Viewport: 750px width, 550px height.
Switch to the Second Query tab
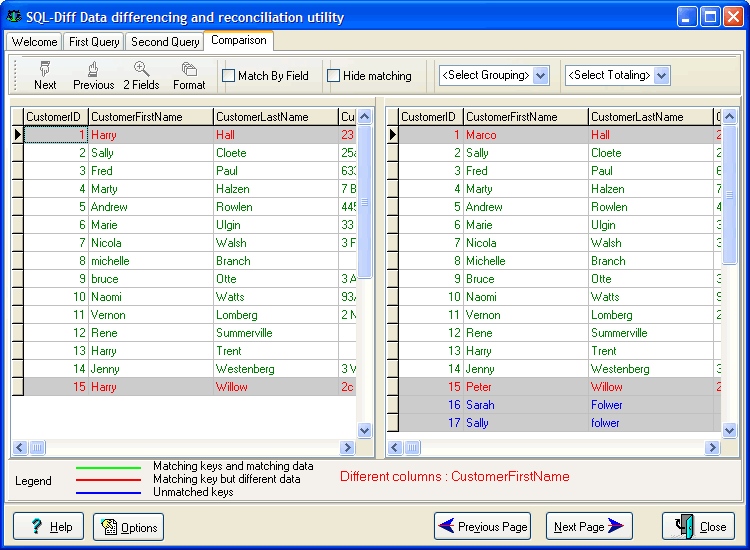point(165,42)
